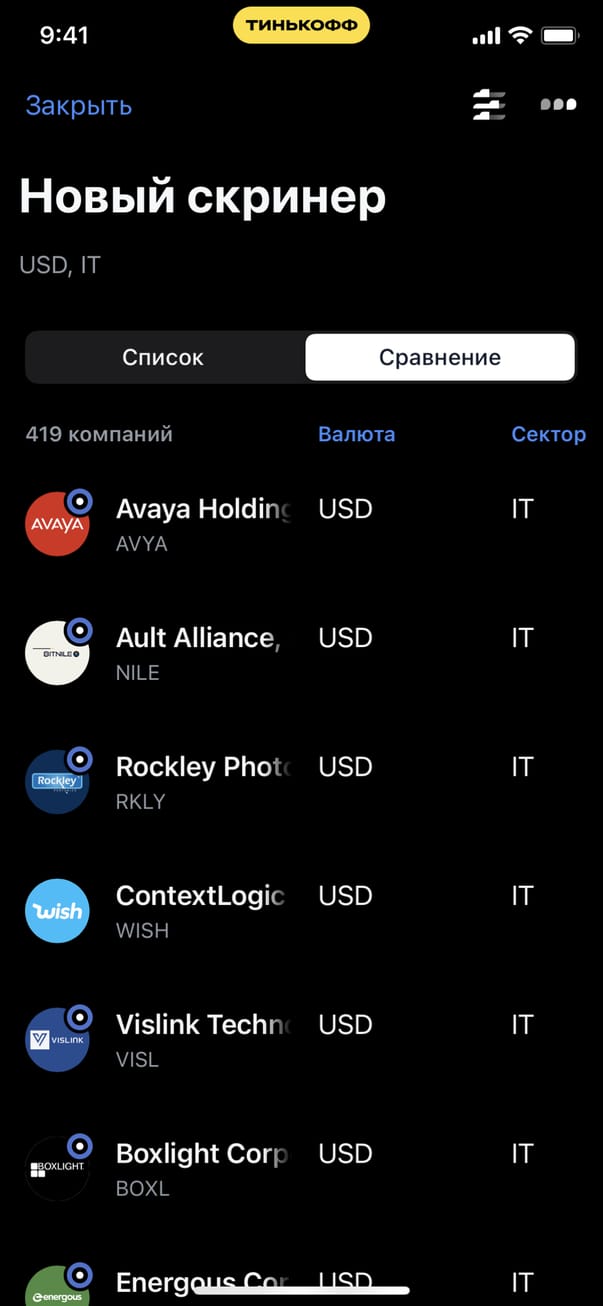Tap the Boxlight company logo
The height and width of the screenshot is (1306, 603).
tap(58, 1168)
